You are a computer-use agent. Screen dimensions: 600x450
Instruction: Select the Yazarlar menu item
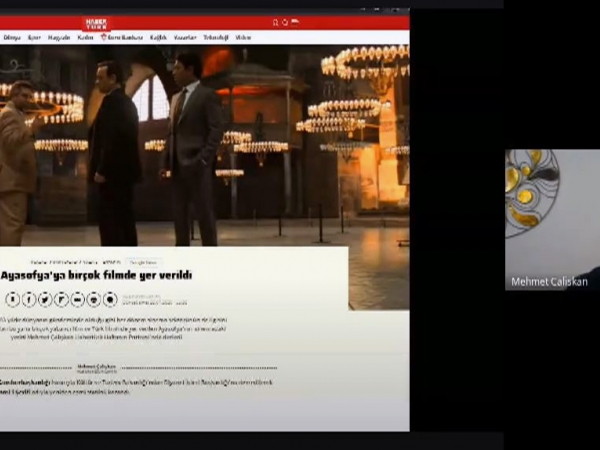[185, 38]
